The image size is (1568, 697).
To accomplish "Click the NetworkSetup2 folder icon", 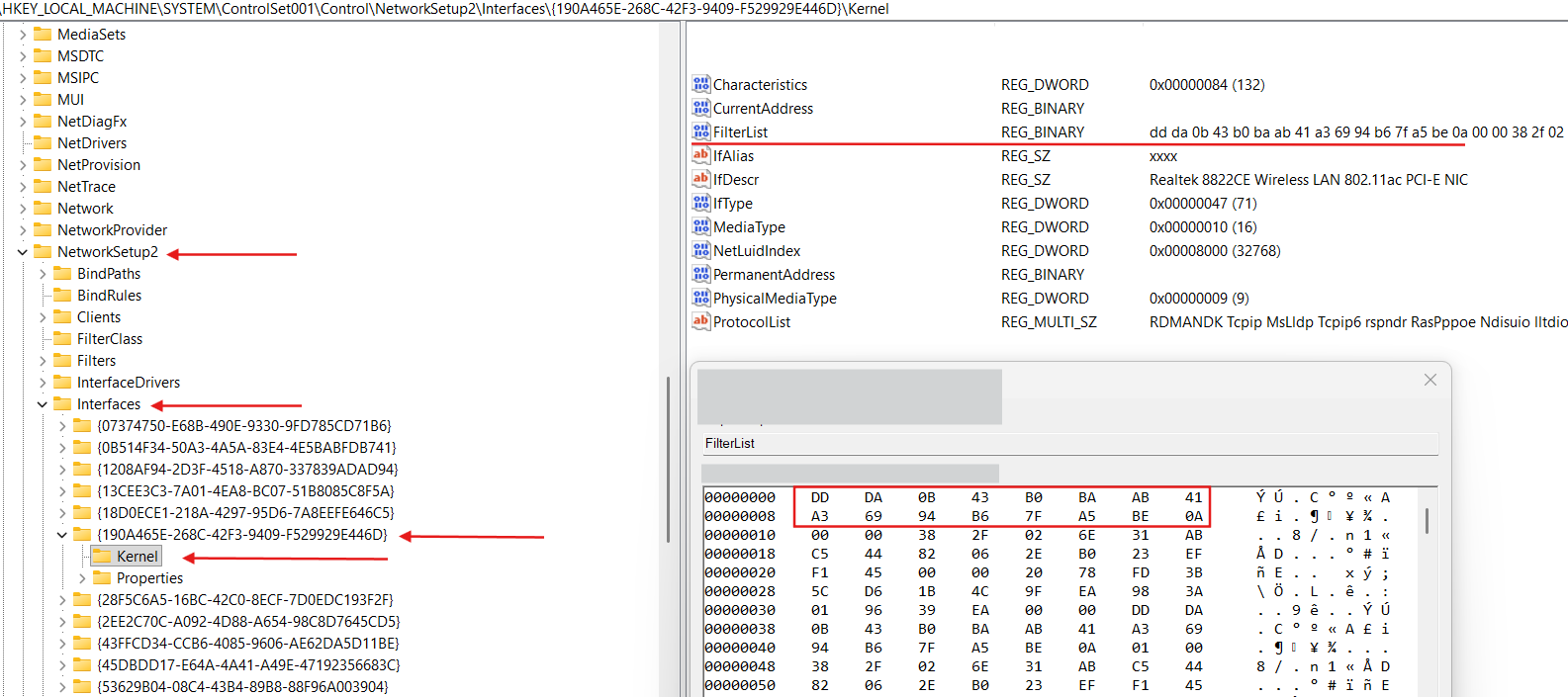I will pyautogui.click(x=43, y=252).
